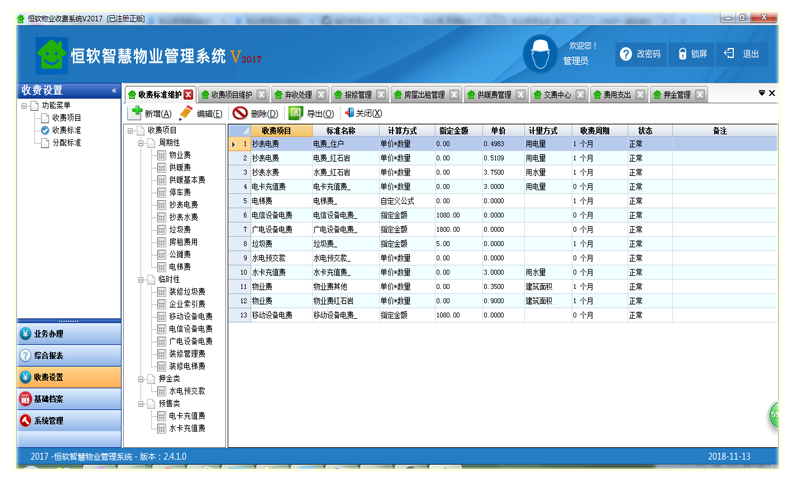Select 物业费 in the fee item tree
800x500 pixels.
(x=180, y=155)
